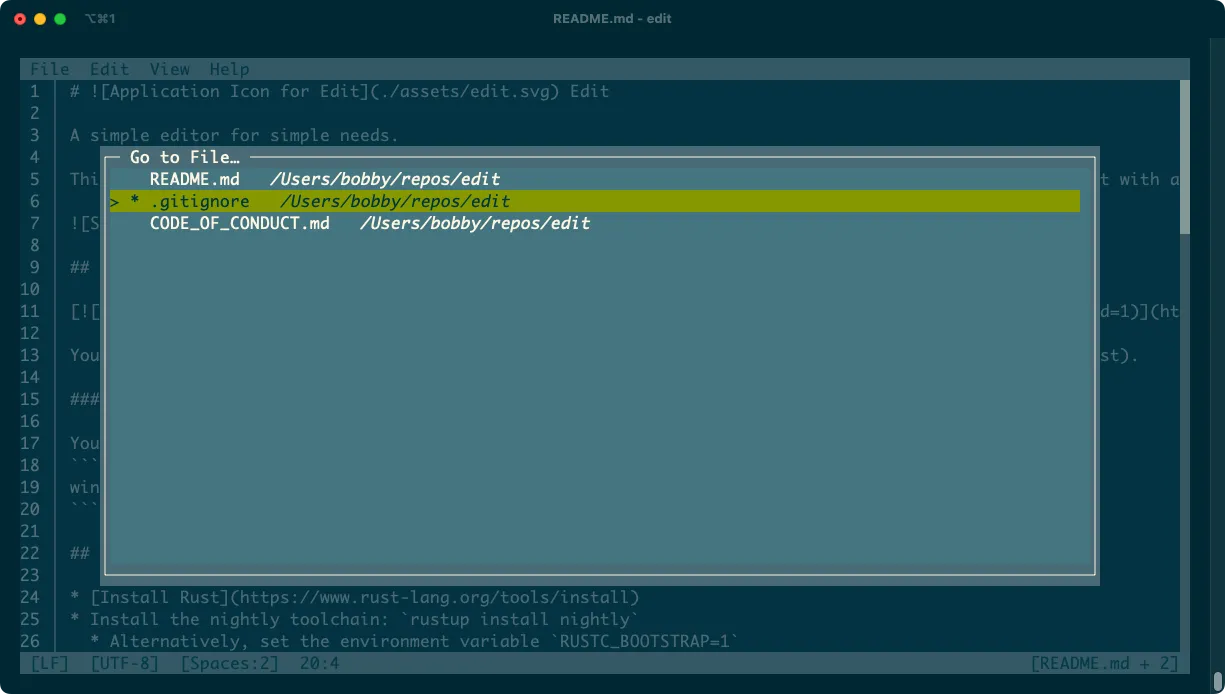Pick CODE_OF_CONDUCT.md from the file list
1225x694 pixels.
pos(240,223)
